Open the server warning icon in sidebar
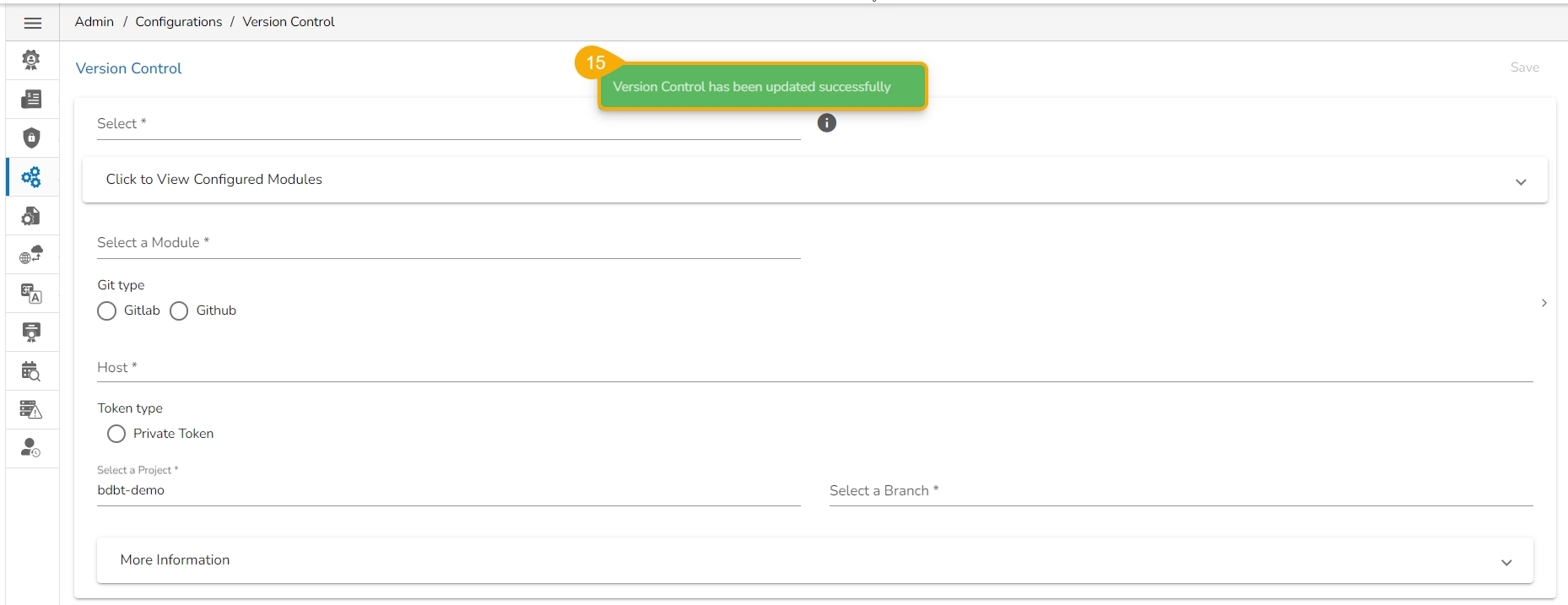 pos(31,410)
